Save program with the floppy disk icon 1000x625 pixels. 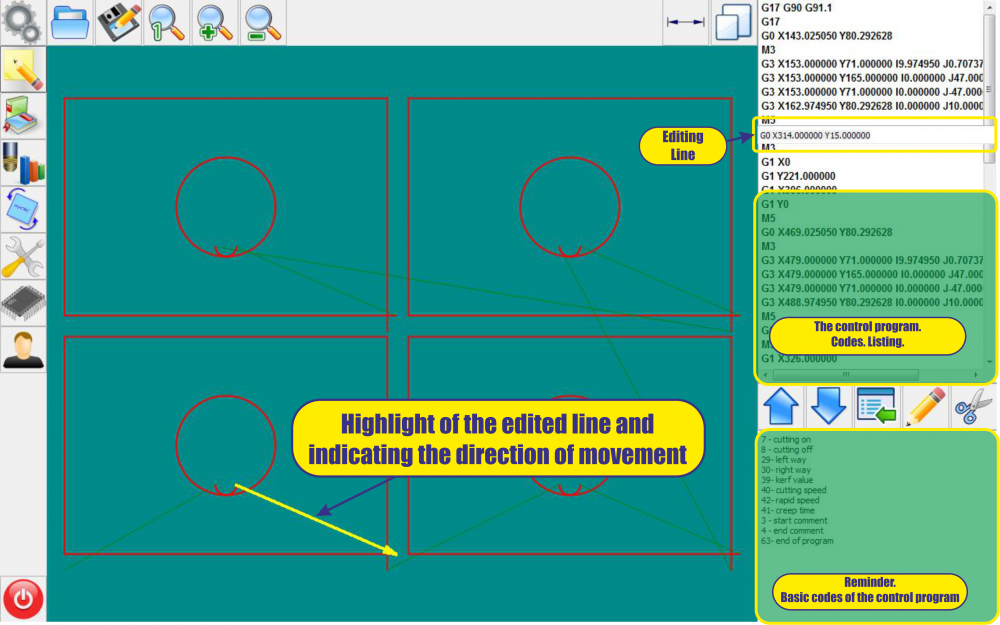(118, 22)
